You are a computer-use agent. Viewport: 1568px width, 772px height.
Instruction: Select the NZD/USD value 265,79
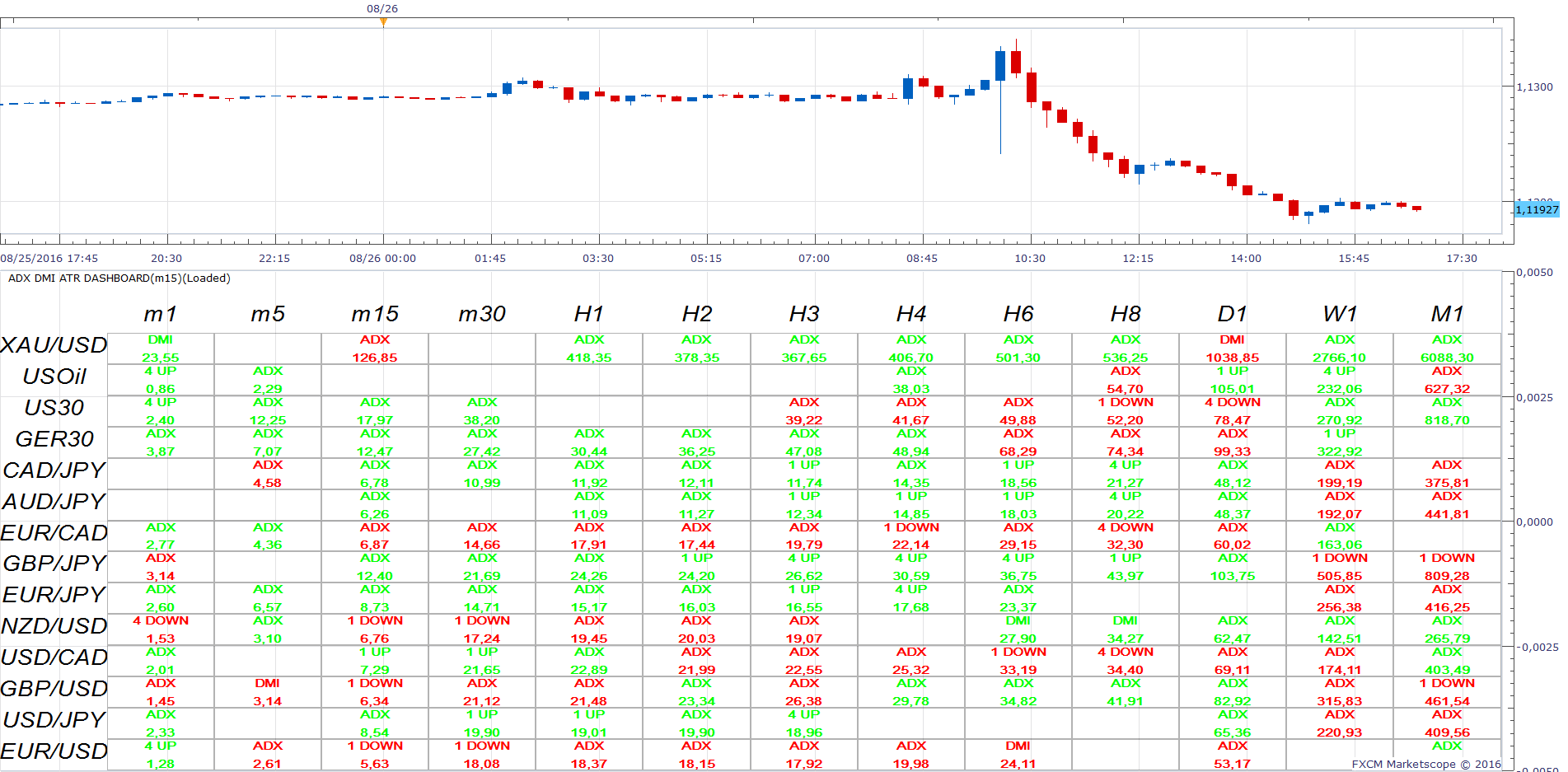[x=1447, y=639]
